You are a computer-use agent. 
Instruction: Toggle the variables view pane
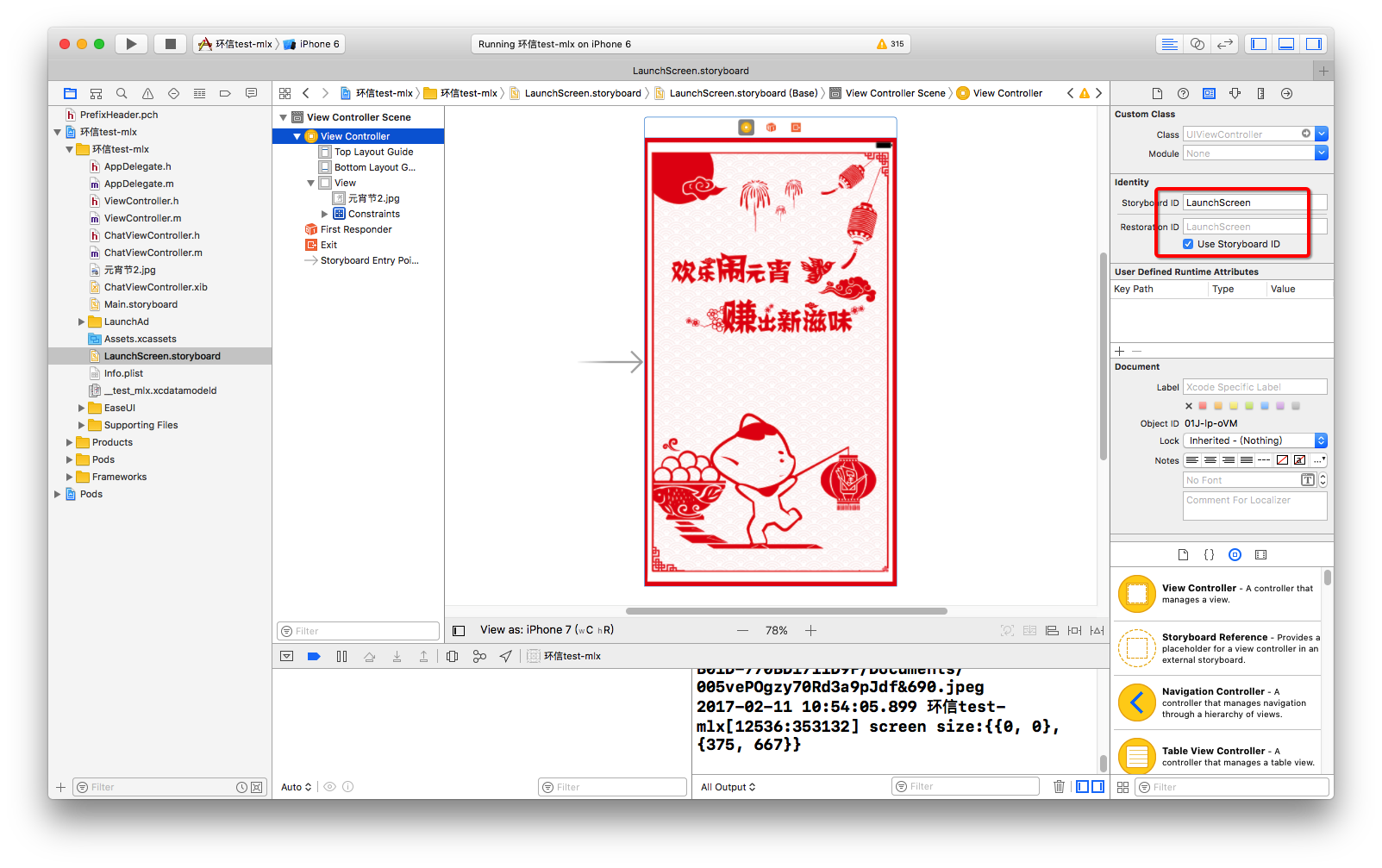(x=1082, y=786)
